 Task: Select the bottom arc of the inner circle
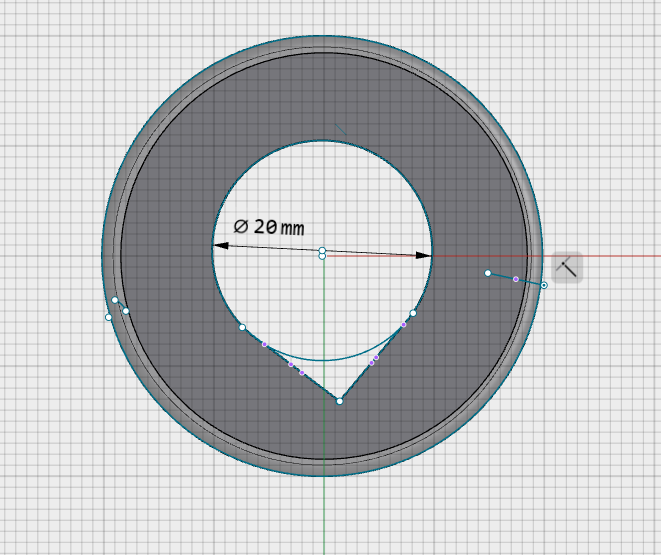(x=323, y=360)
